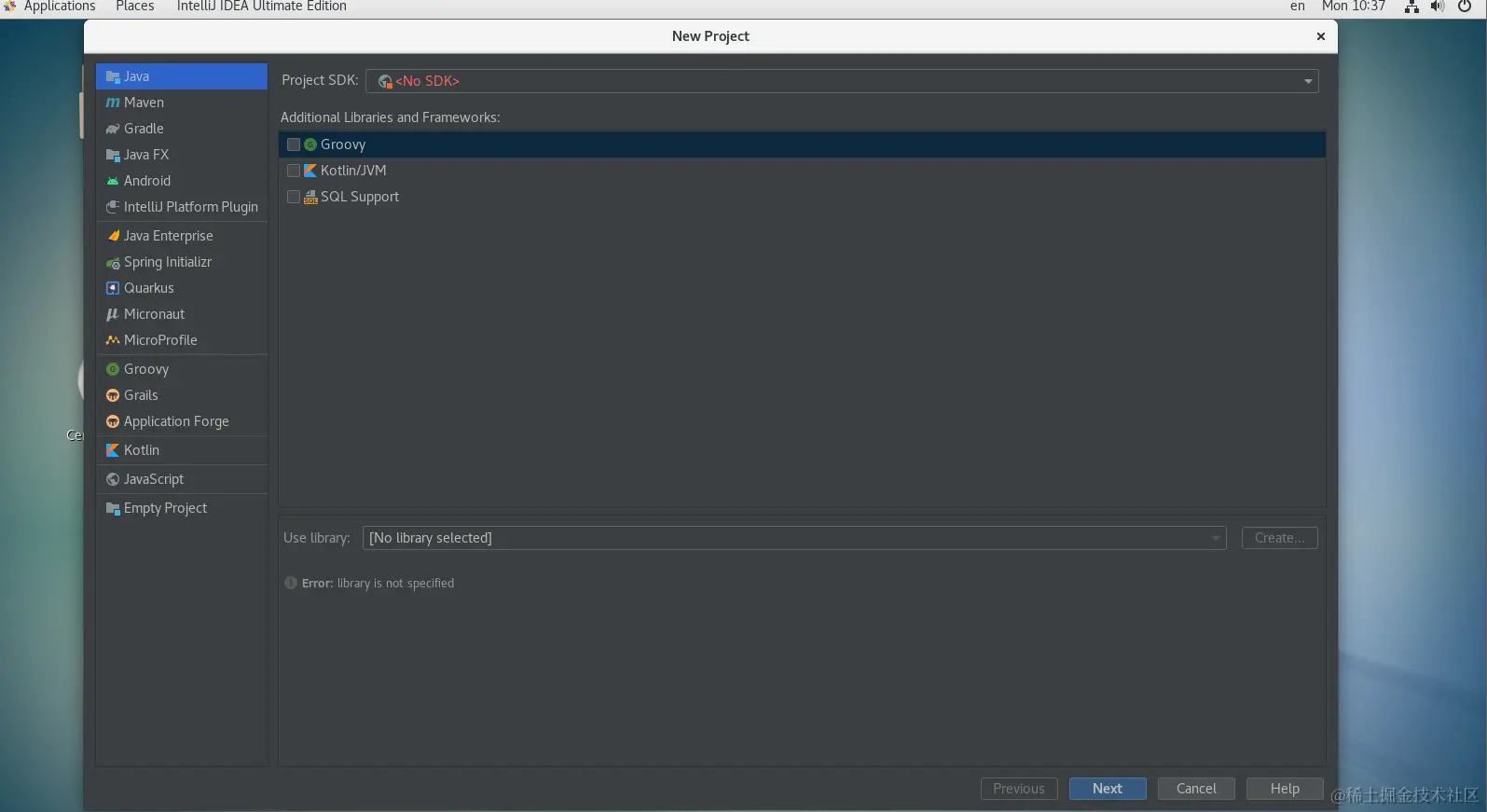Screen dimensions: 1487x812
Task: Open IntelliJ IDEA Ultimate Edition menu
Action: (262, 7)
